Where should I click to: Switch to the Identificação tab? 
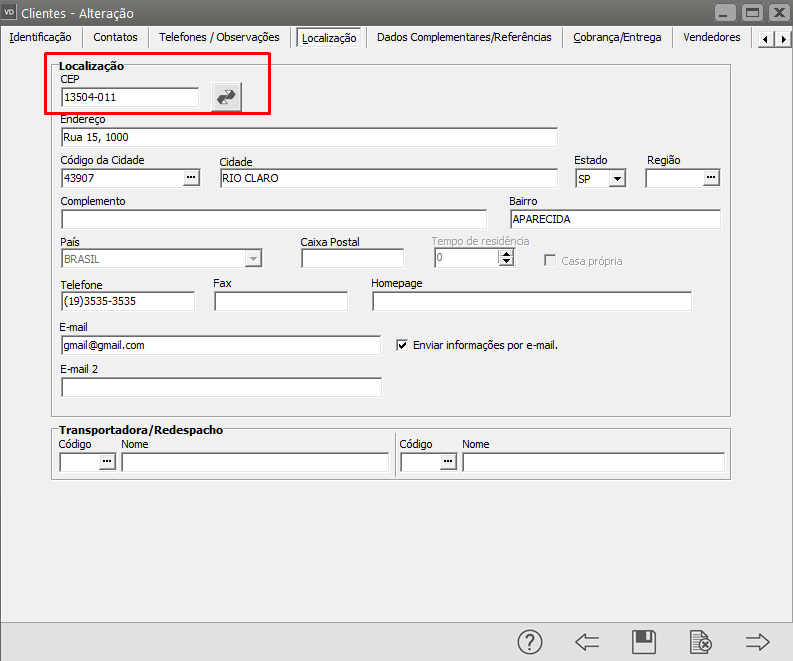click(40, 37)
